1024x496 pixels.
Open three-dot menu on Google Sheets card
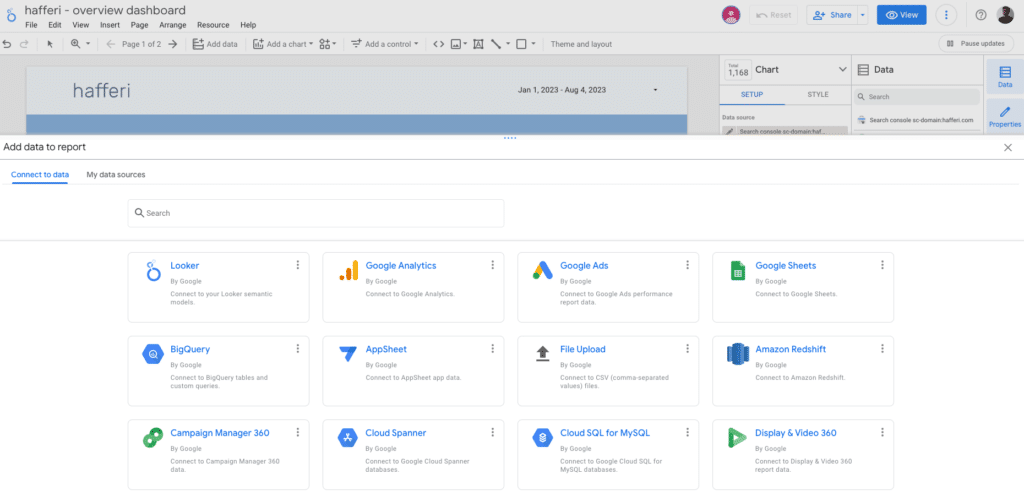tap(882, 265)
